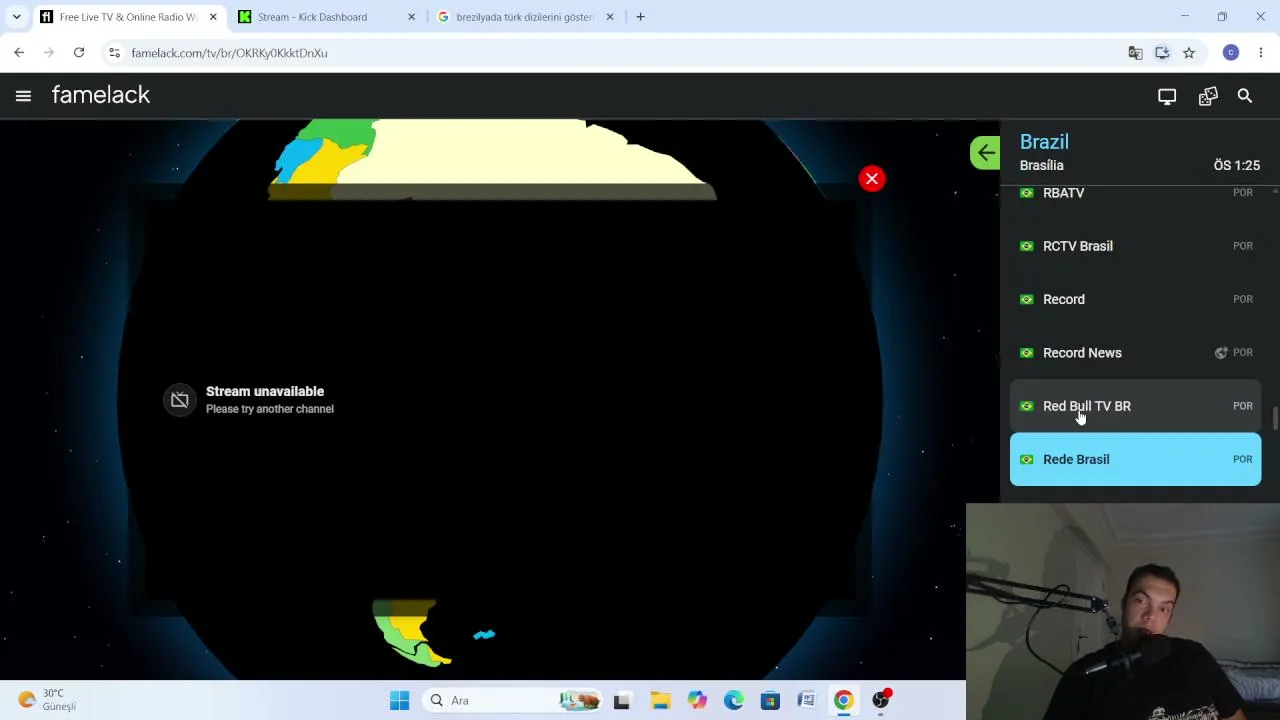Open the Red Bull TV BR channel

[1135, 406]
